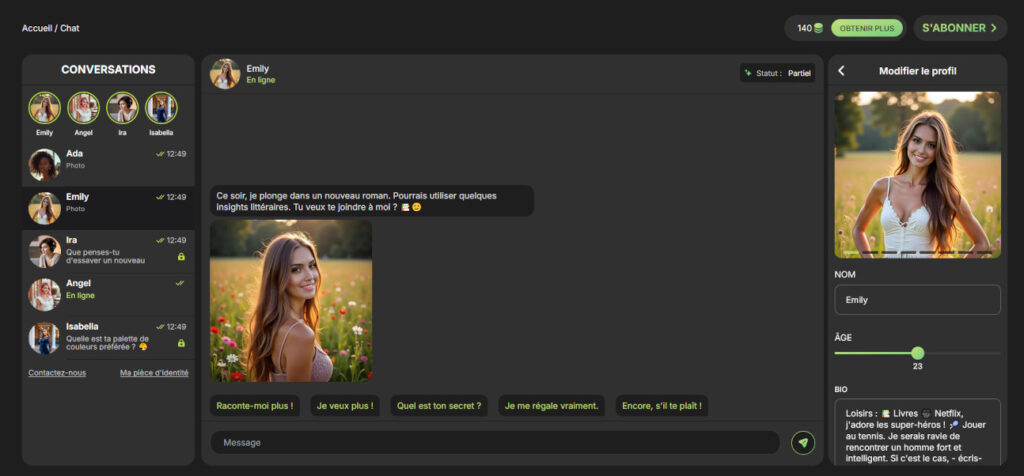
Task: Open the Ma pièce d'identité link
Action: pyautogui.click(x=154, y=373)
